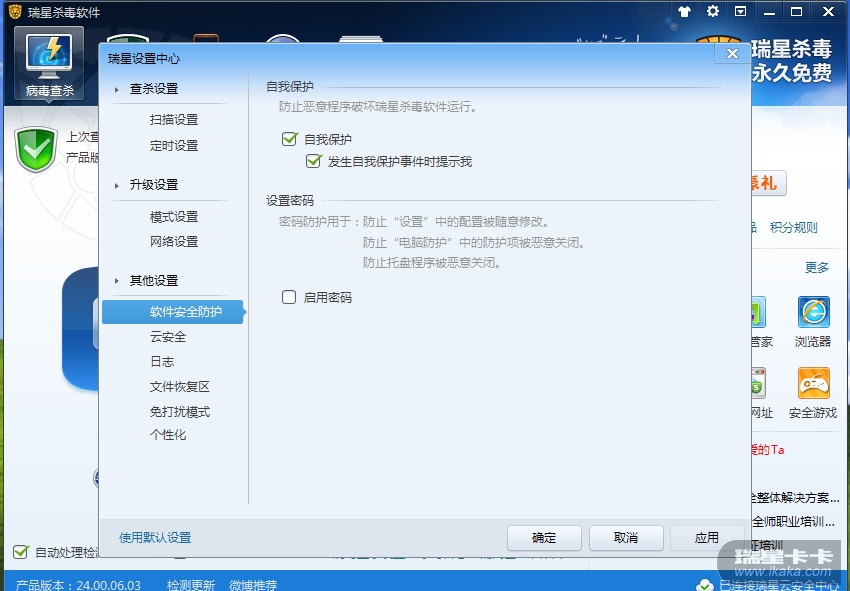Collapse the 查杀设置 section arrow
This screenshot has height=591, width=850.
point(117,89)
